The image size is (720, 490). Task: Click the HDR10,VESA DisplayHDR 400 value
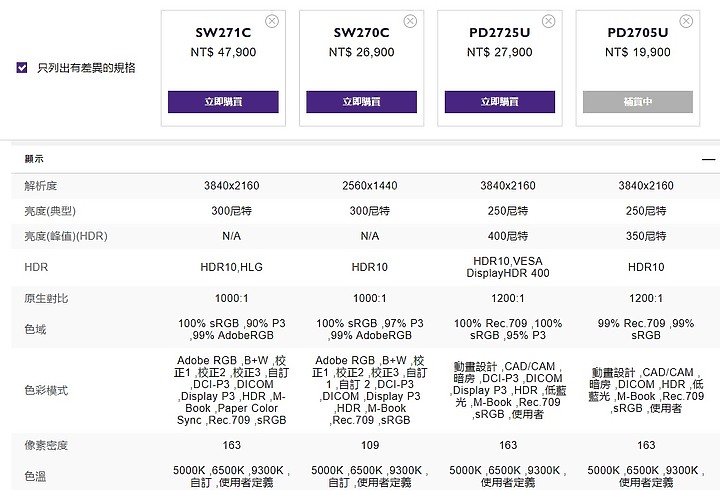click(508, 267)
